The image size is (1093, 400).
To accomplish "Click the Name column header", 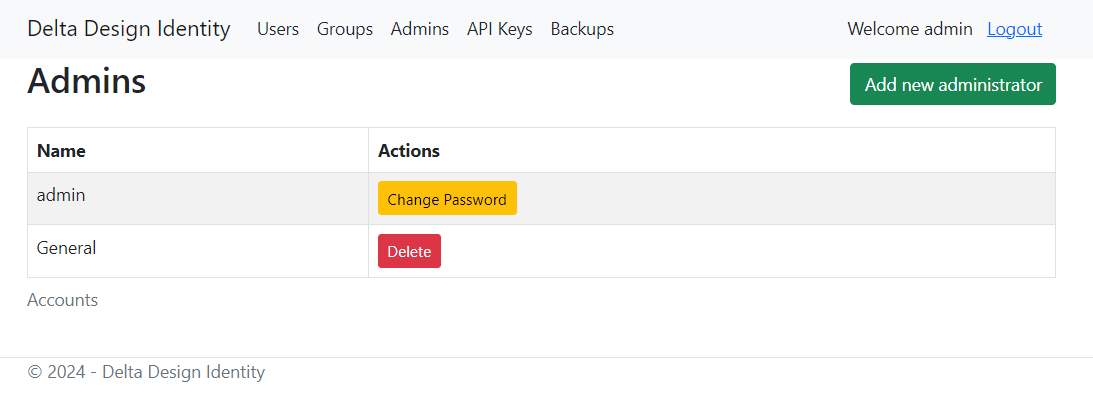I will 61,151.
